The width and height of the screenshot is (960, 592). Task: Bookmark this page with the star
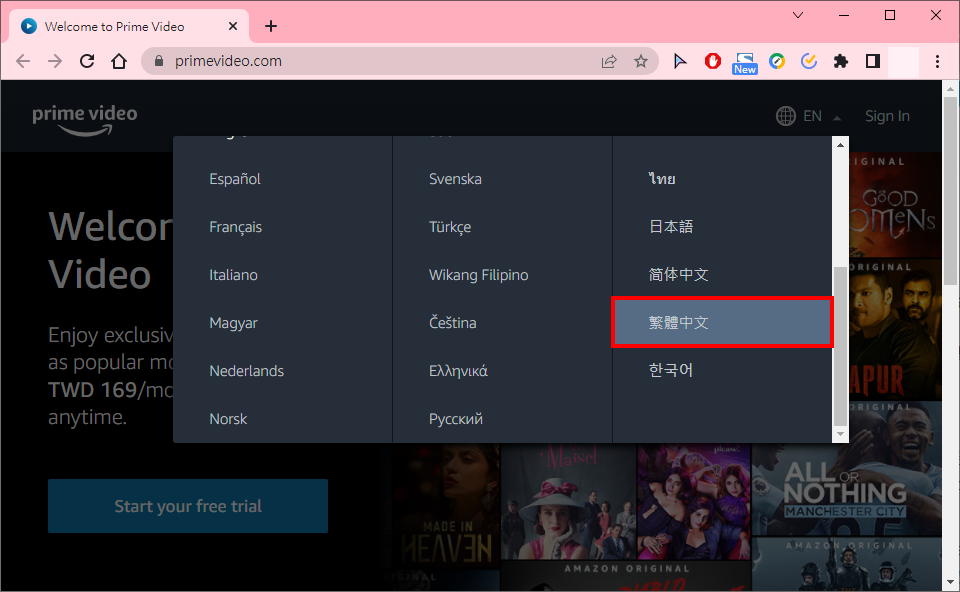[640, 61]
